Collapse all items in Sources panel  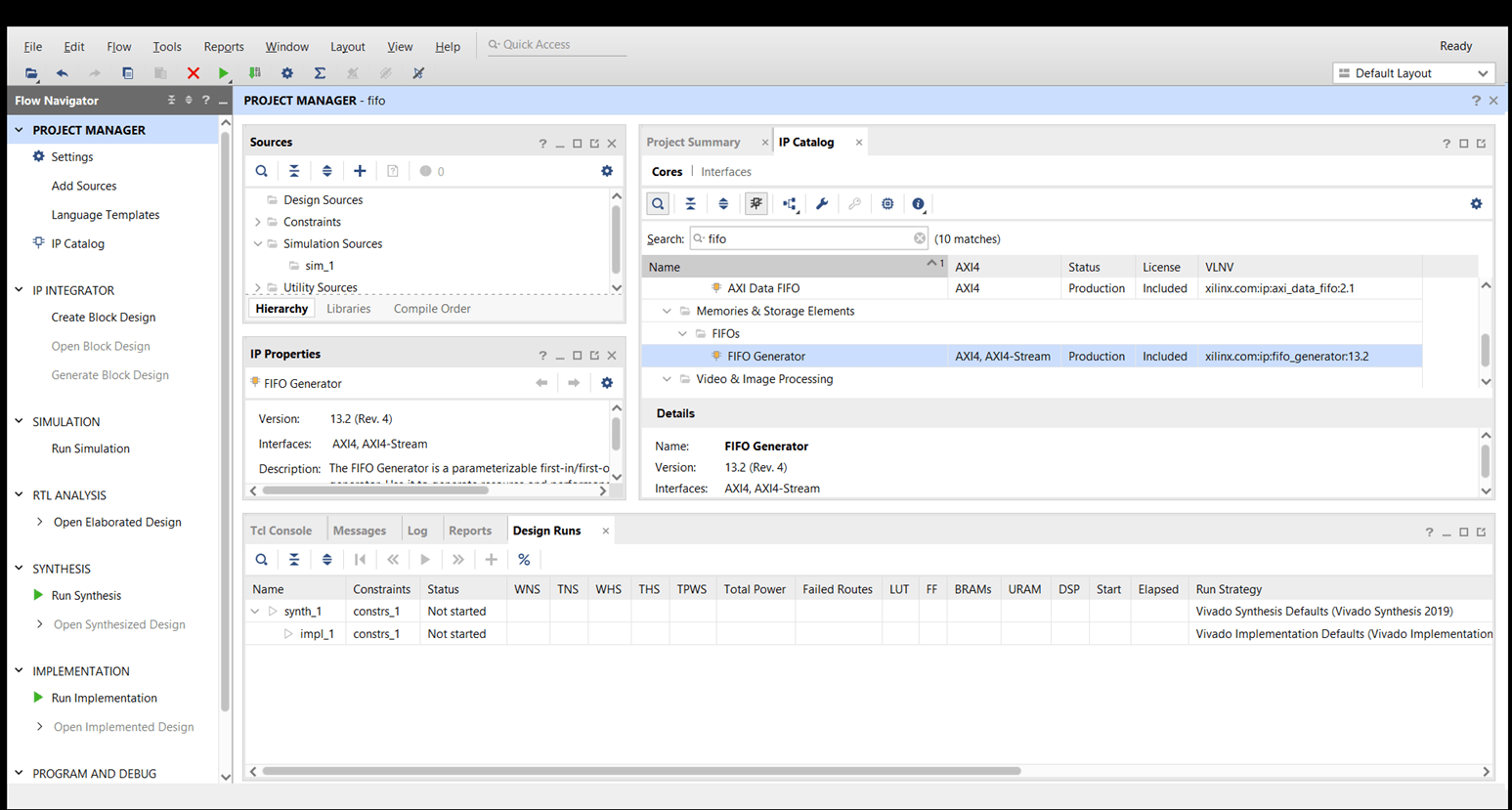pyautogui.click(x=295, y=171)
